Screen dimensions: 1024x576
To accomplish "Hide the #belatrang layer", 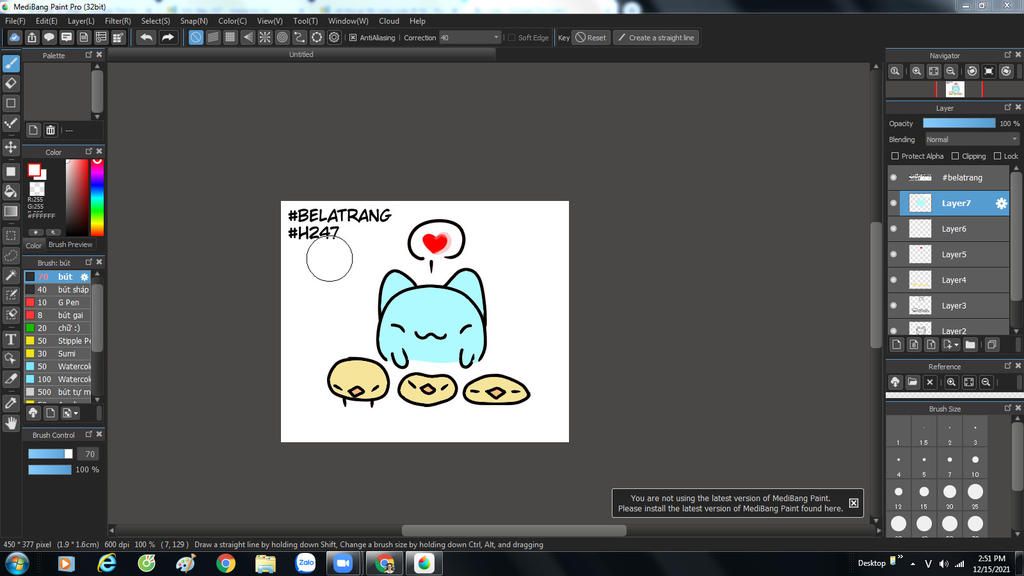I will [x=893, y=178].
